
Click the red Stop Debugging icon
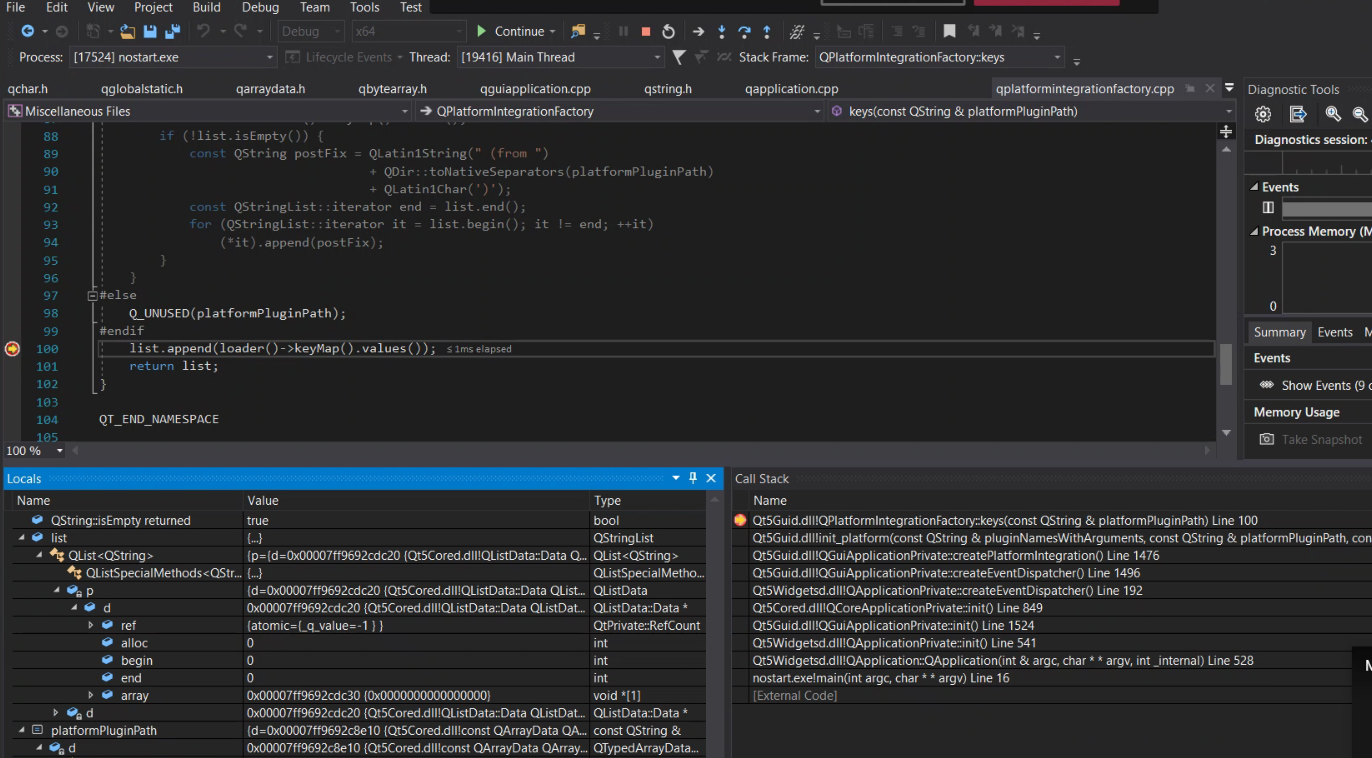(646, 32)
